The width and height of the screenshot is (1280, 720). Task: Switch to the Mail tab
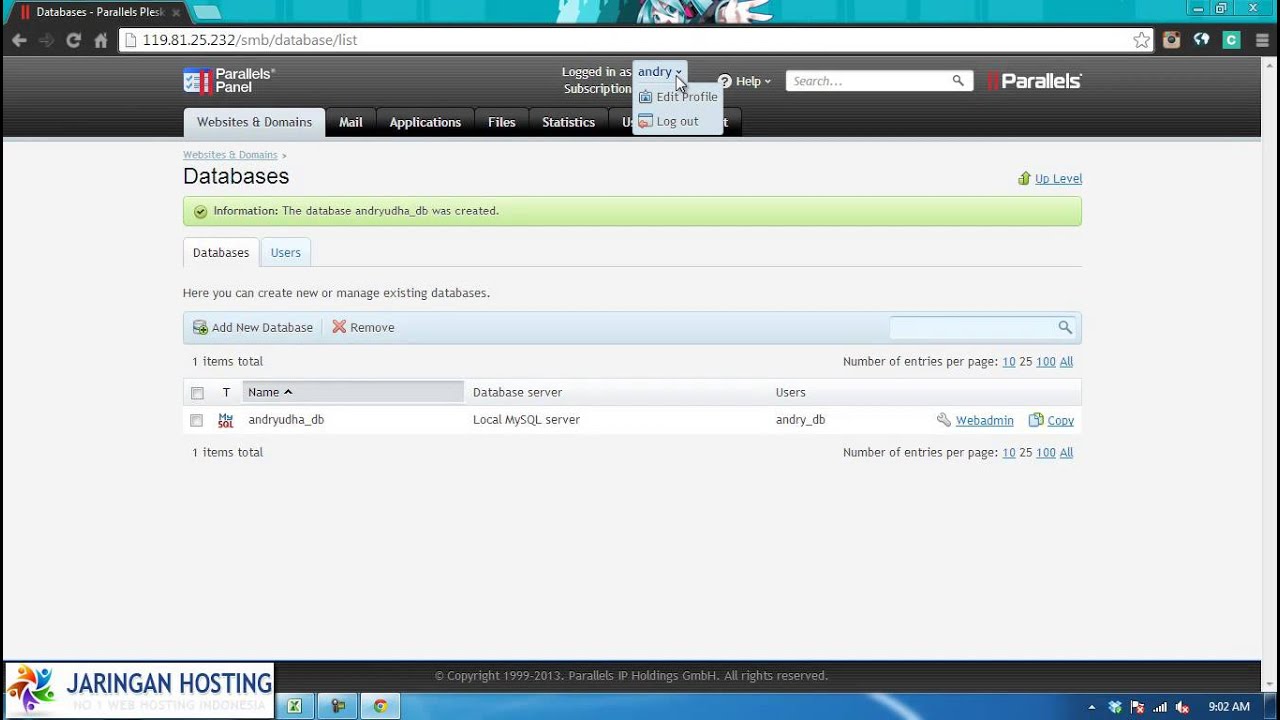350,122
